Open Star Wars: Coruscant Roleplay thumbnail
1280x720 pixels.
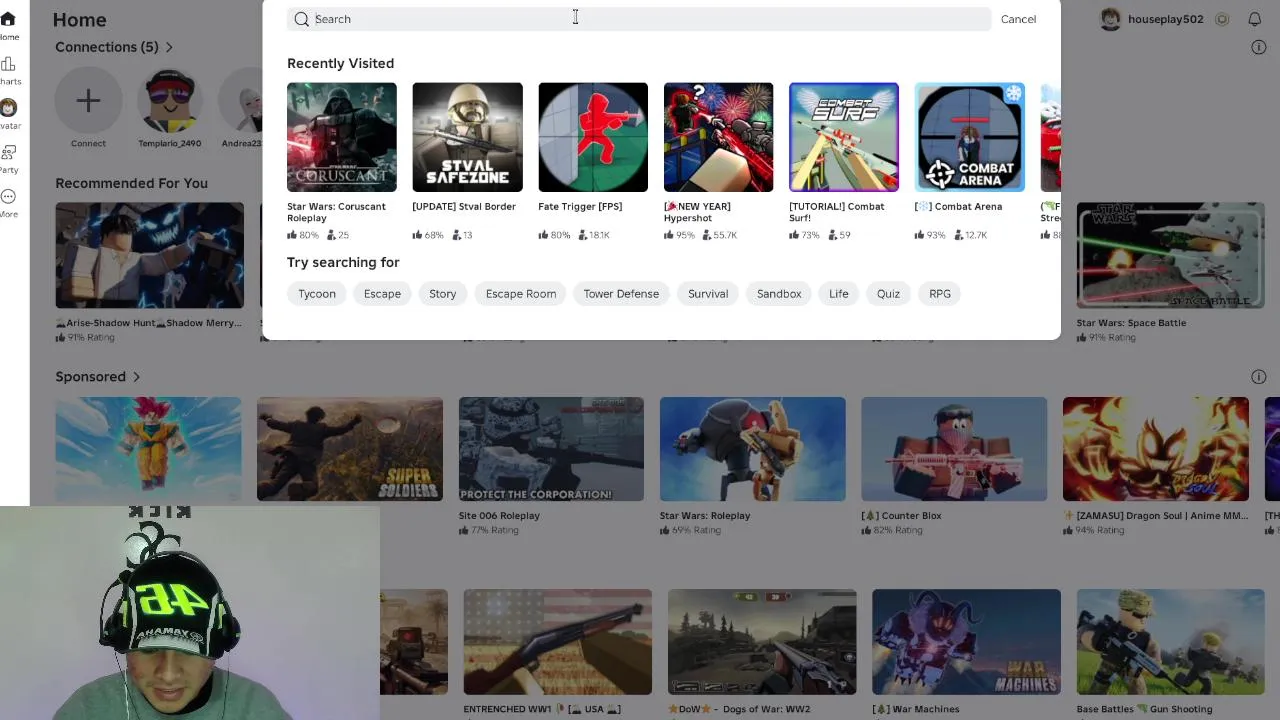click(x=342, y=137)
